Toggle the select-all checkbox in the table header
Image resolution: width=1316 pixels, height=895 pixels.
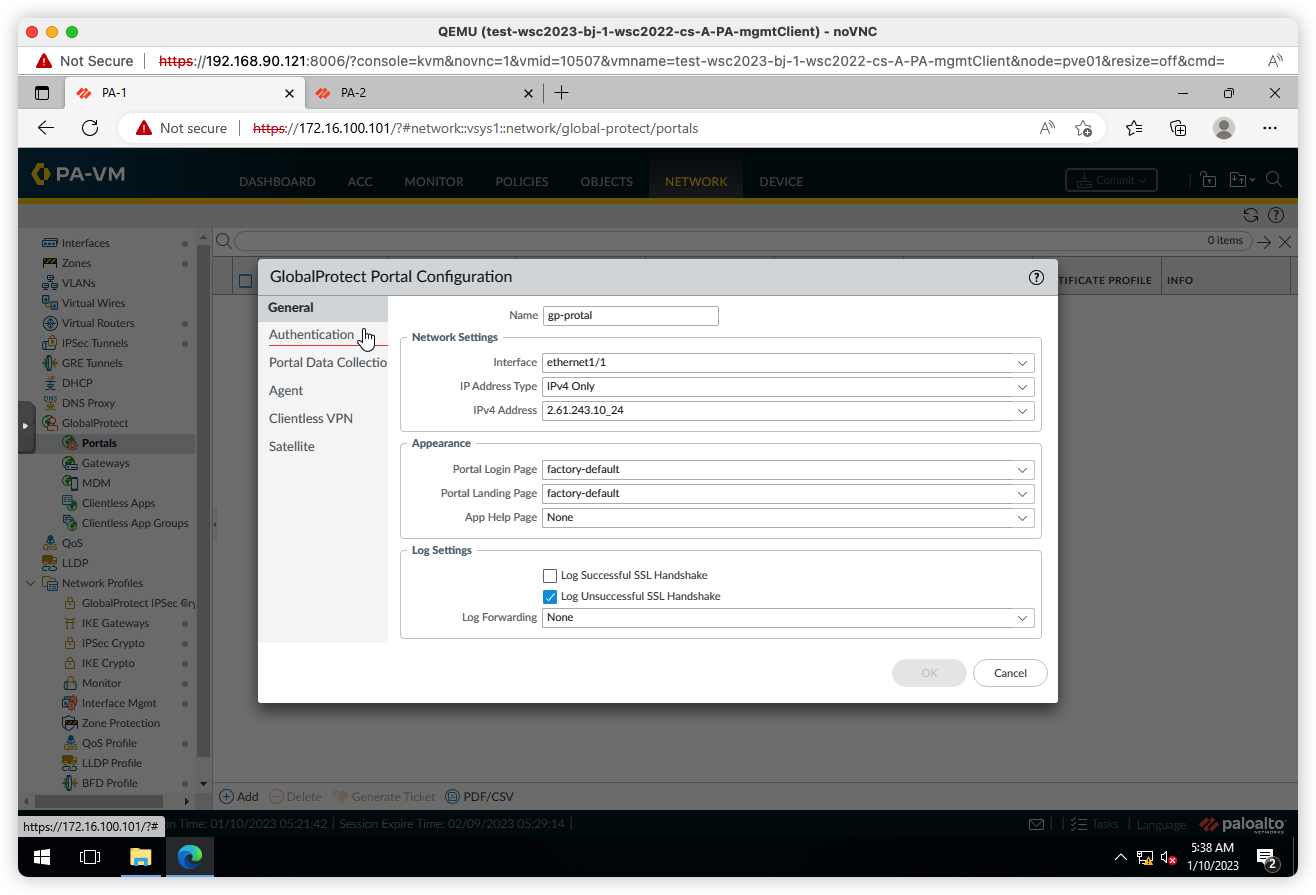pos(245,279)
